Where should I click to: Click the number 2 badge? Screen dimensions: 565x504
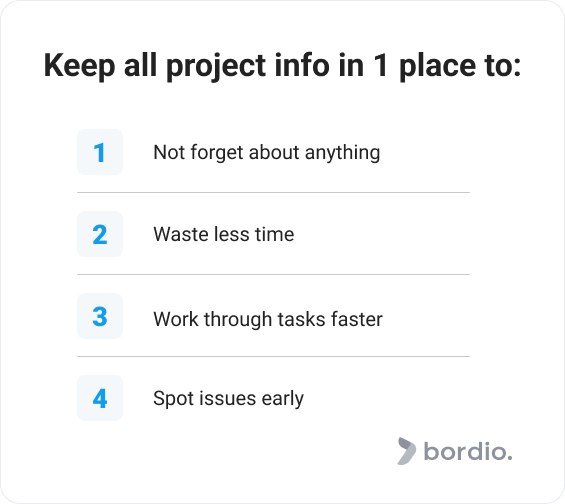coord(100,234)
